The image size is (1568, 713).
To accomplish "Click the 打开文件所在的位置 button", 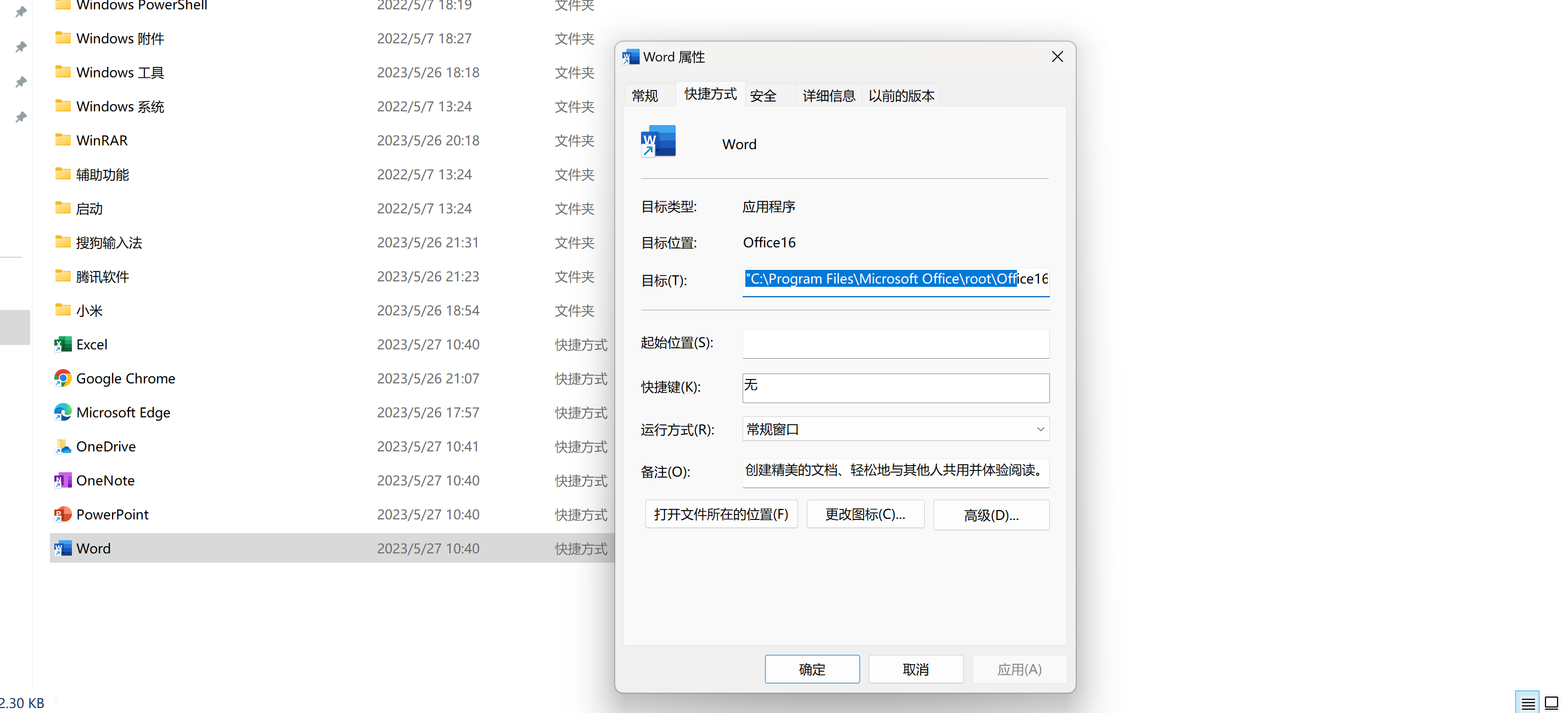I will tap(721, 514).
